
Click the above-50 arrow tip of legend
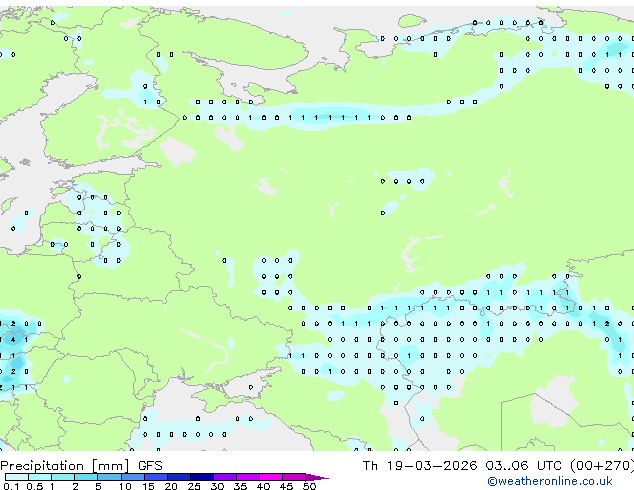317,478
